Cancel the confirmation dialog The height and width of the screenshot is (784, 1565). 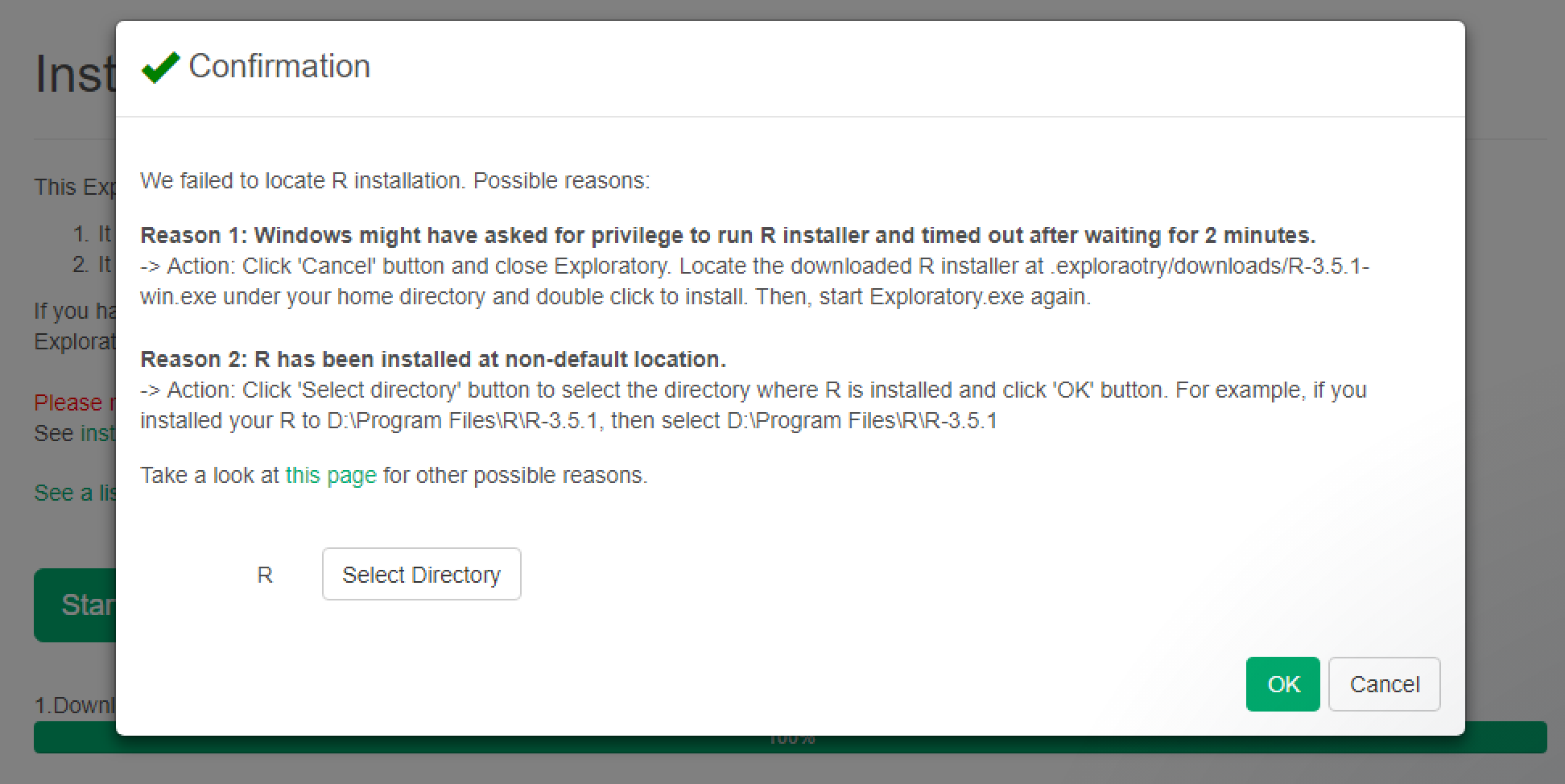pos(1384,684)
